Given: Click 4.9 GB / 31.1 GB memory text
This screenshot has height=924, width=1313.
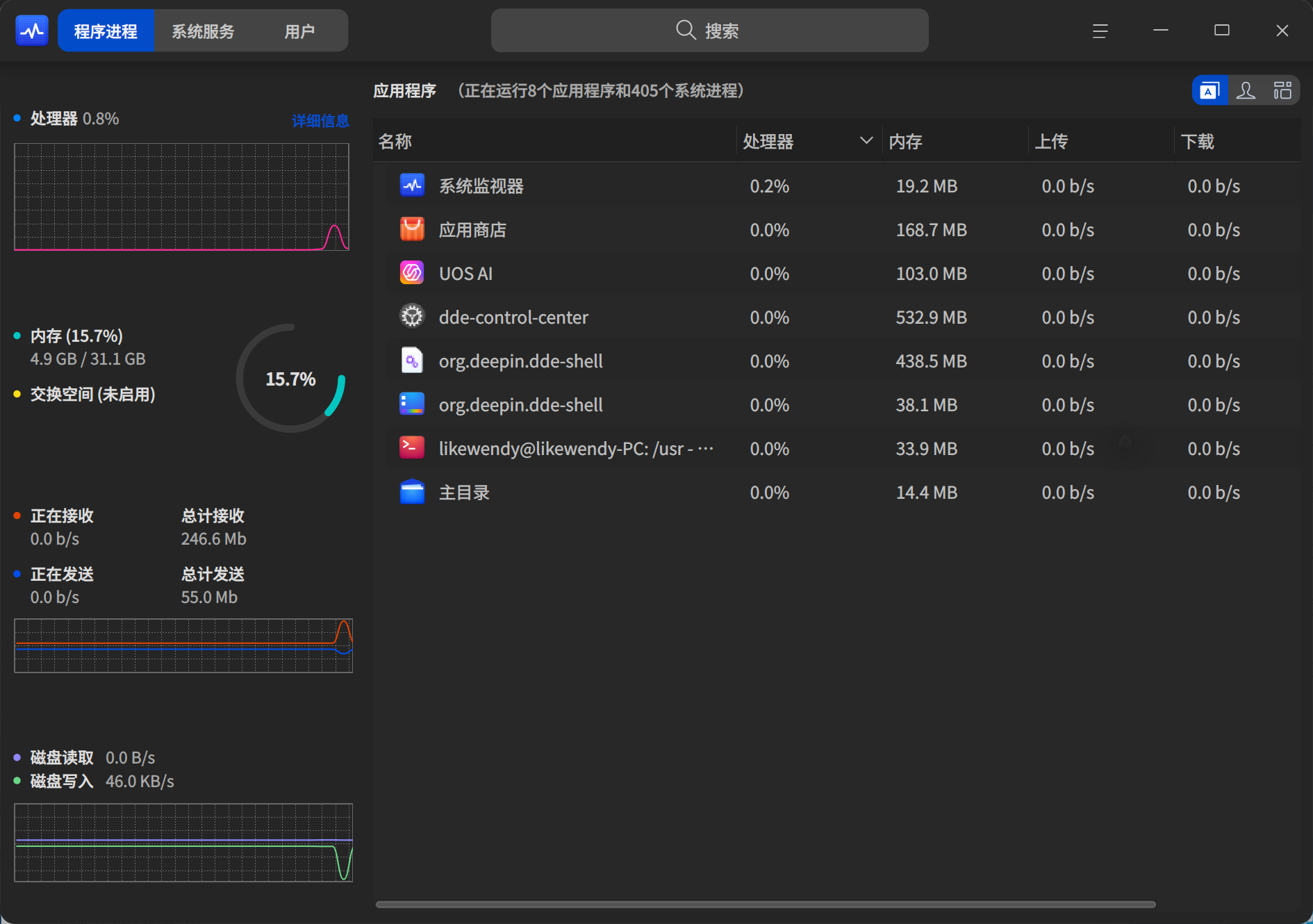Looking at the screenshot, I should click(x=88, y=359).
